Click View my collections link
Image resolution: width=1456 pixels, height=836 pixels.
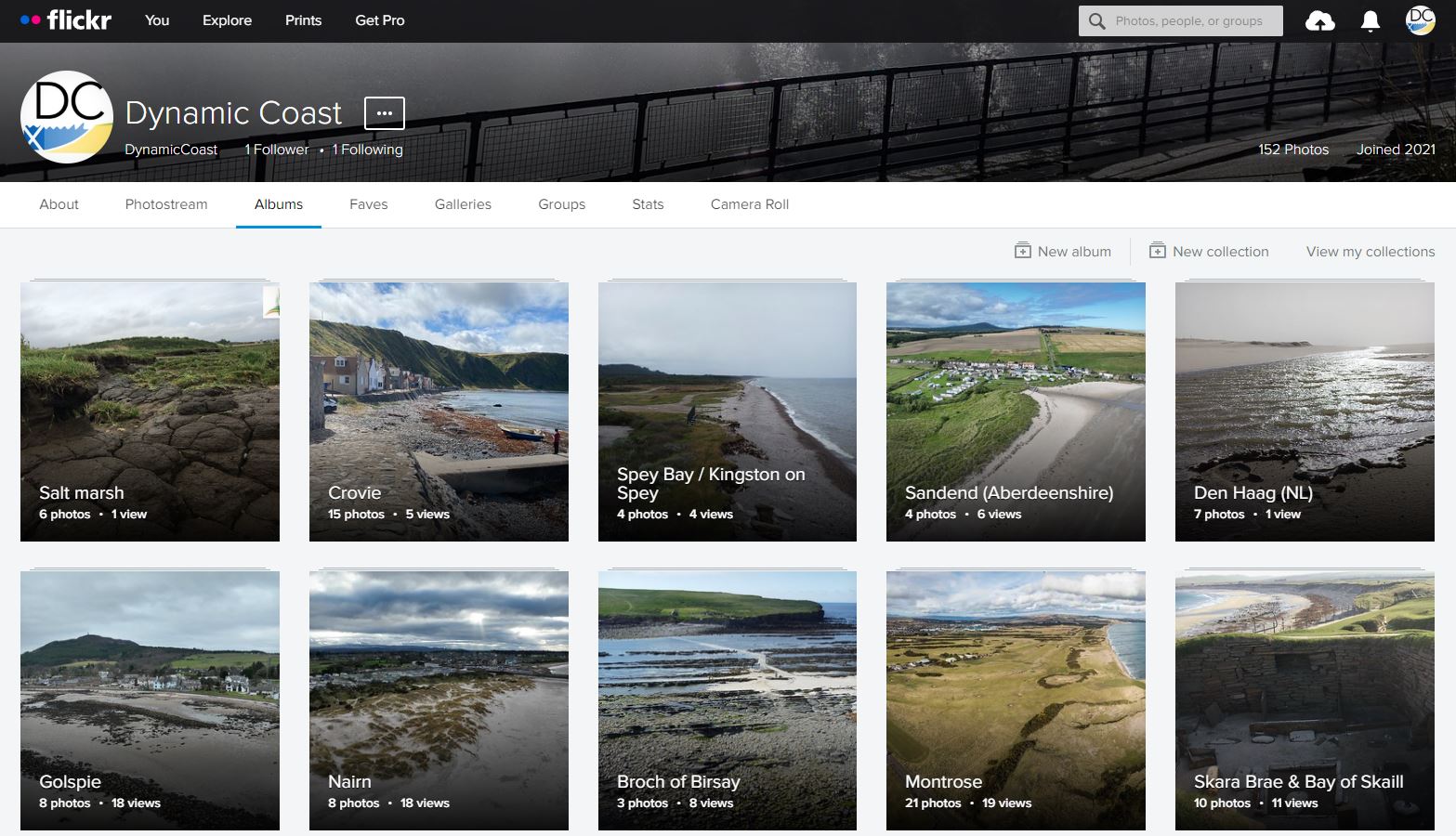pyautogui.click(x=1370, y=252)
